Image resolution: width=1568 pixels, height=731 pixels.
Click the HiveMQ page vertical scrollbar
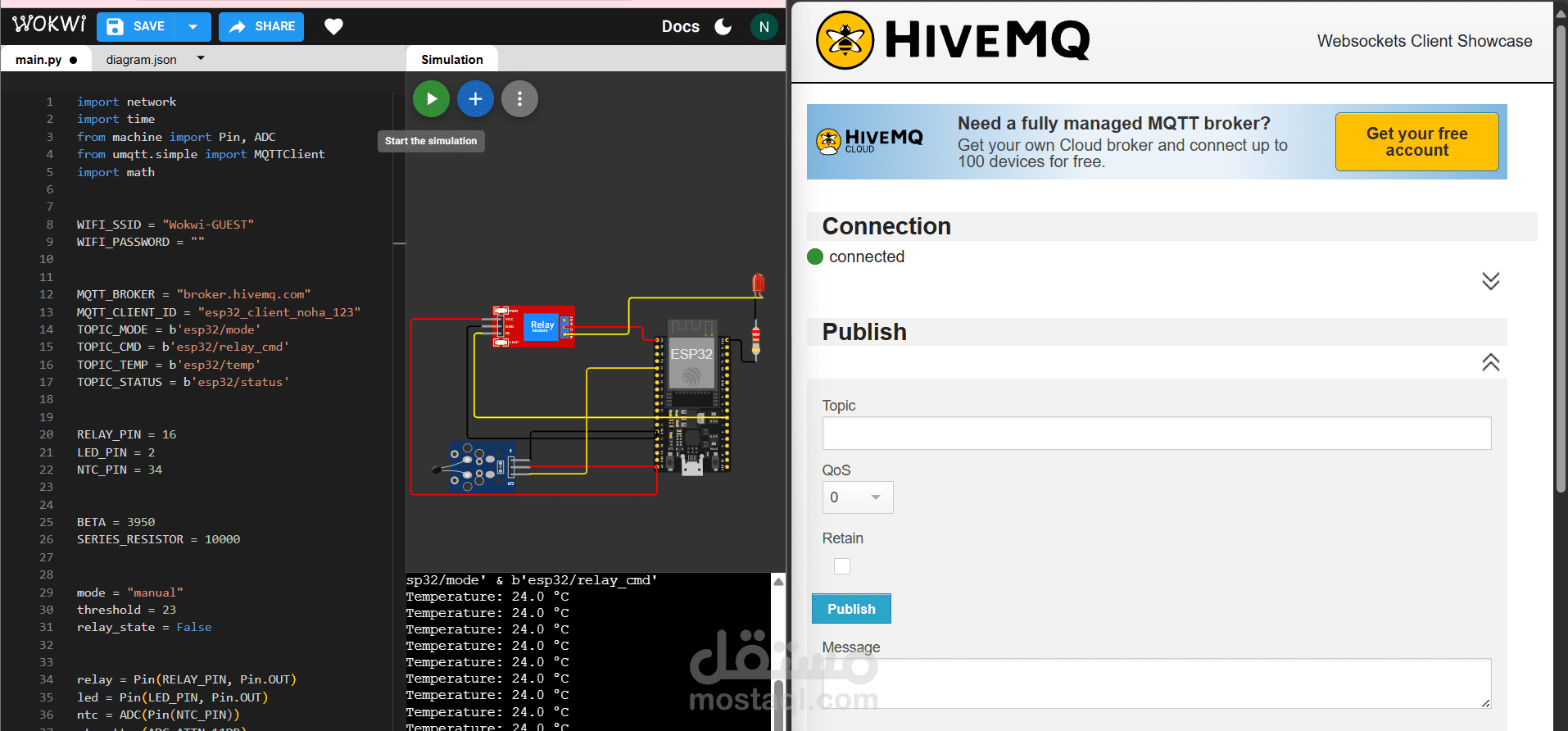(1561, 258)
